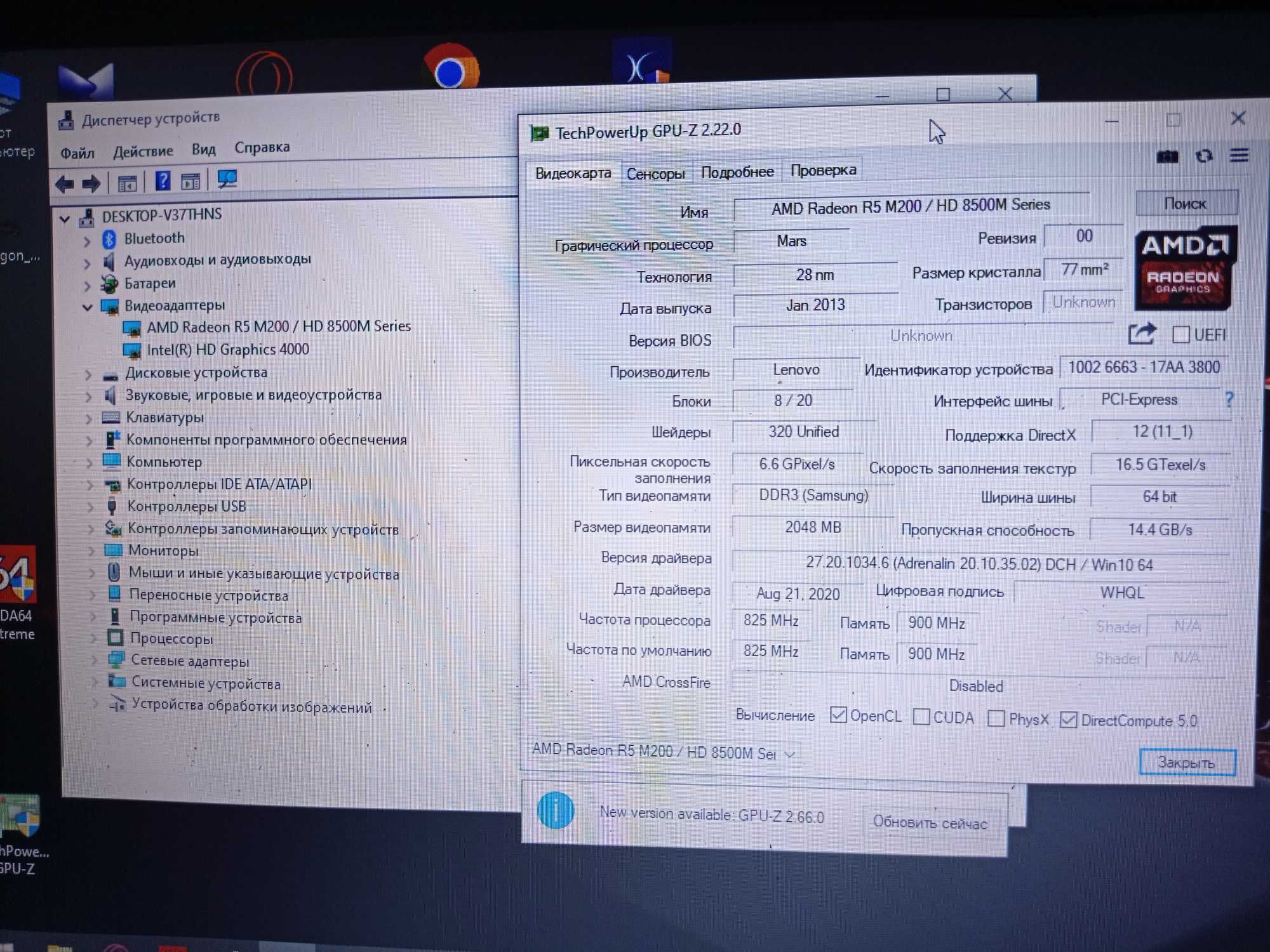Click the 320 Unified shaders value
This screenshot has height=952, width=1270.
804,432
